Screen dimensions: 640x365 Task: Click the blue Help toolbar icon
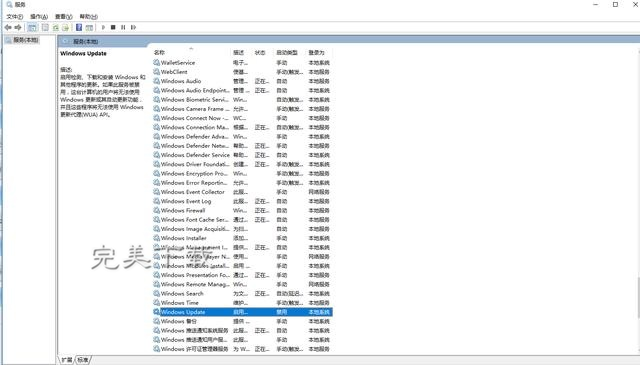coord(79,27)
